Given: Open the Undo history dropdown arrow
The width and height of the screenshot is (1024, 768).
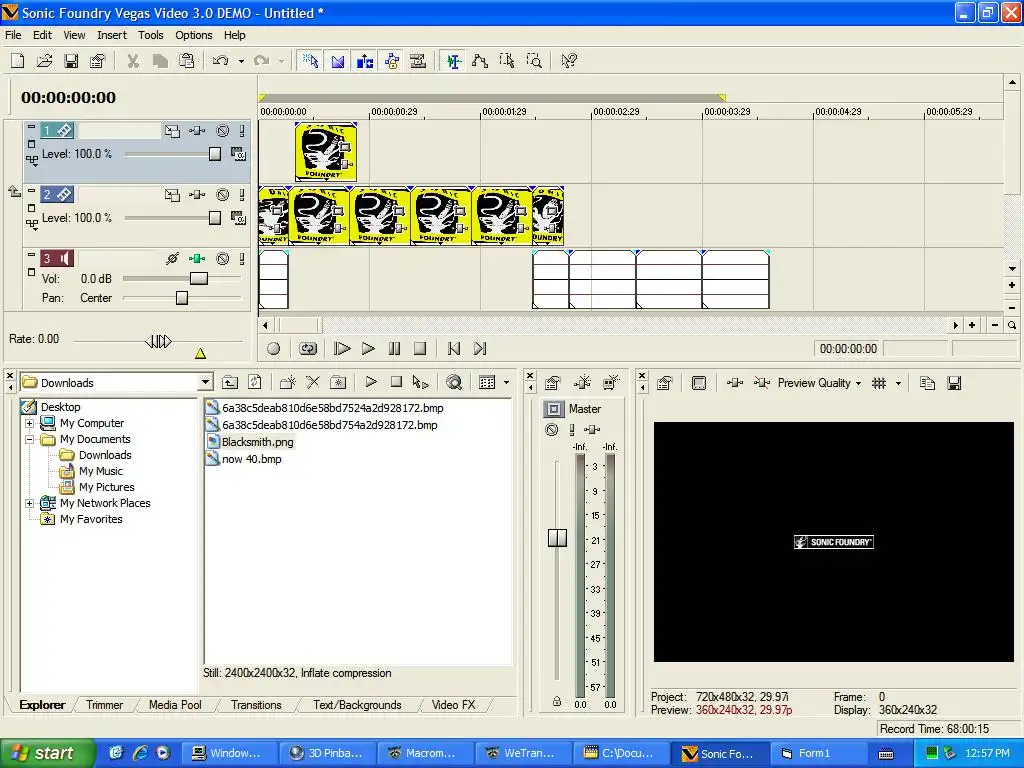Looking at the screenshot, I should [x=241, y=61].
